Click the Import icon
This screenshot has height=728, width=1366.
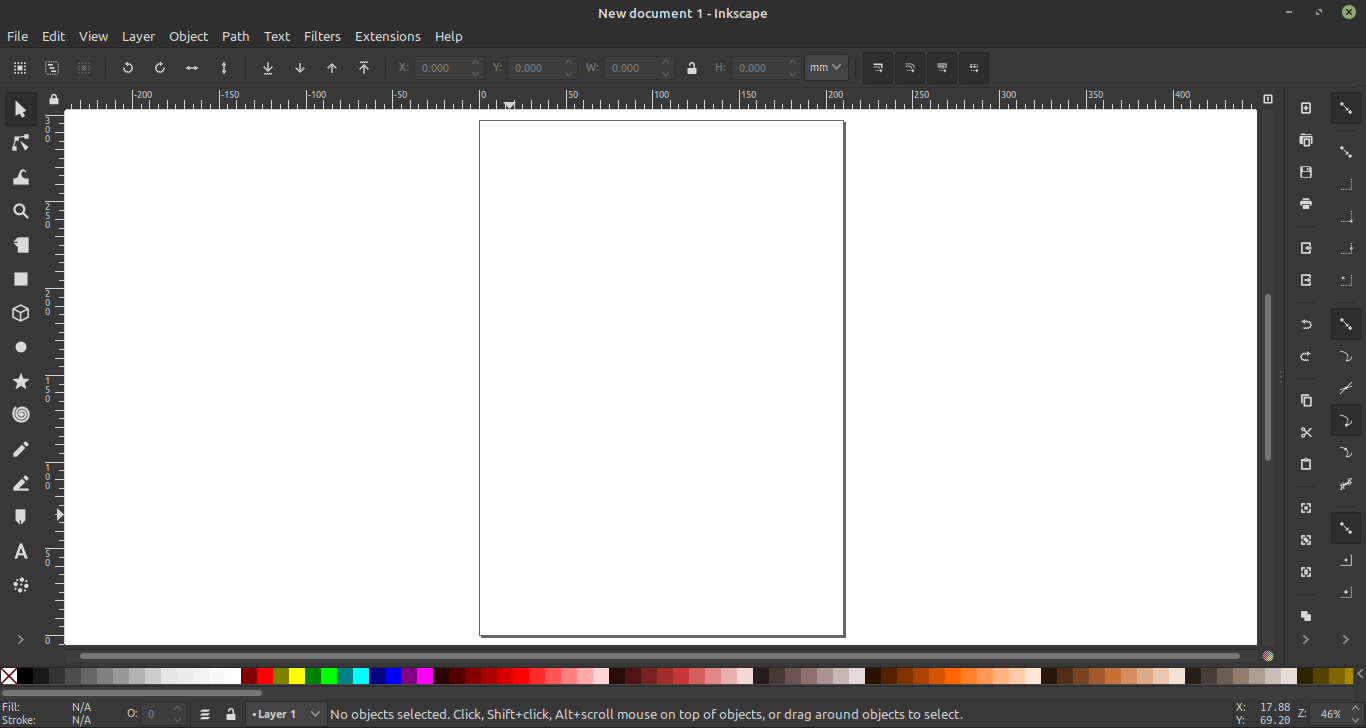coord(1306,248)
